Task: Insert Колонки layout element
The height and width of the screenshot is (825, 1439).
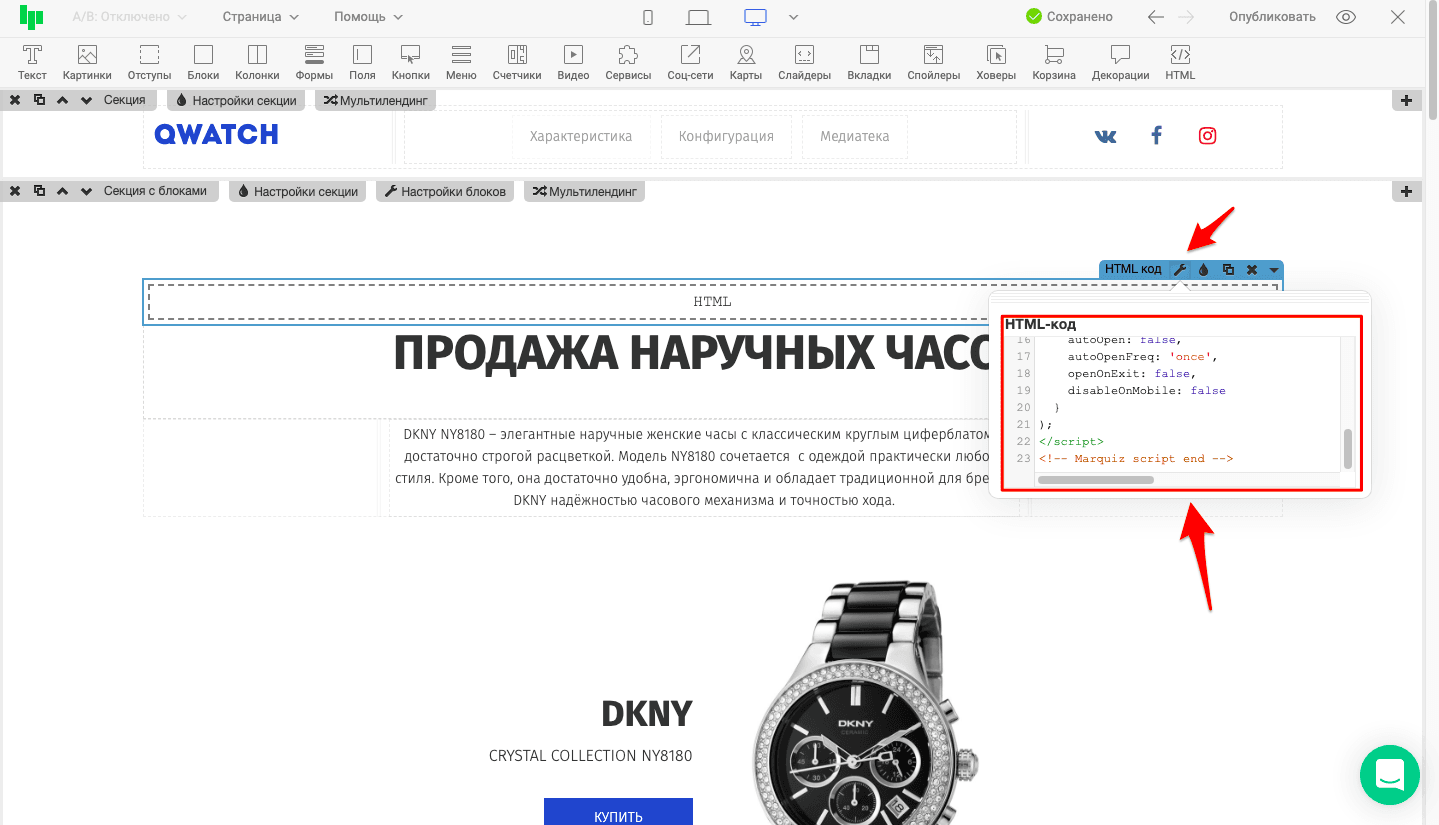Action: (x=257, y=62)
